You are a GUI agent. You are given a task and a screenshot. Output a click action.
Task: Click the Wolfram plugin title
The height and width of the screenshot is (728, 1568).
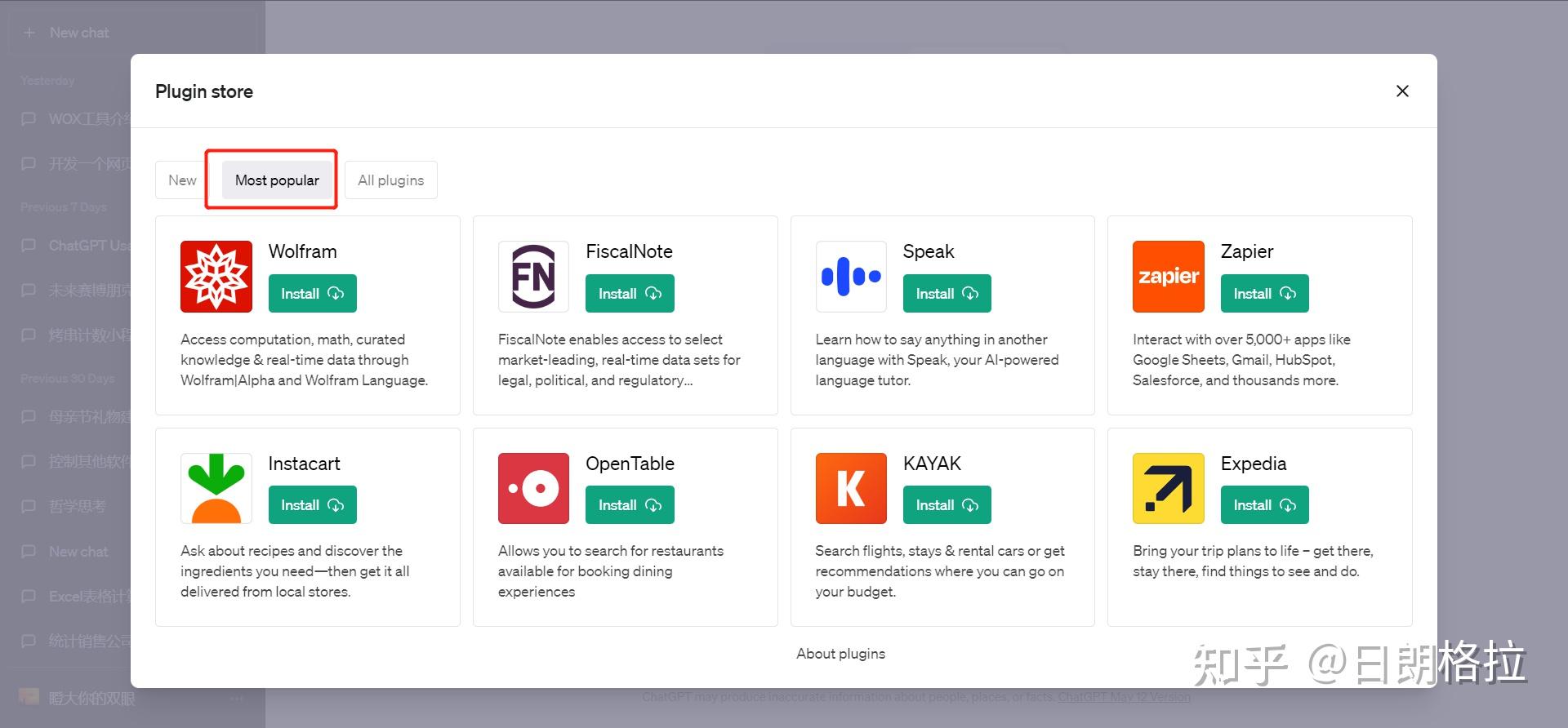coord(303,251)
